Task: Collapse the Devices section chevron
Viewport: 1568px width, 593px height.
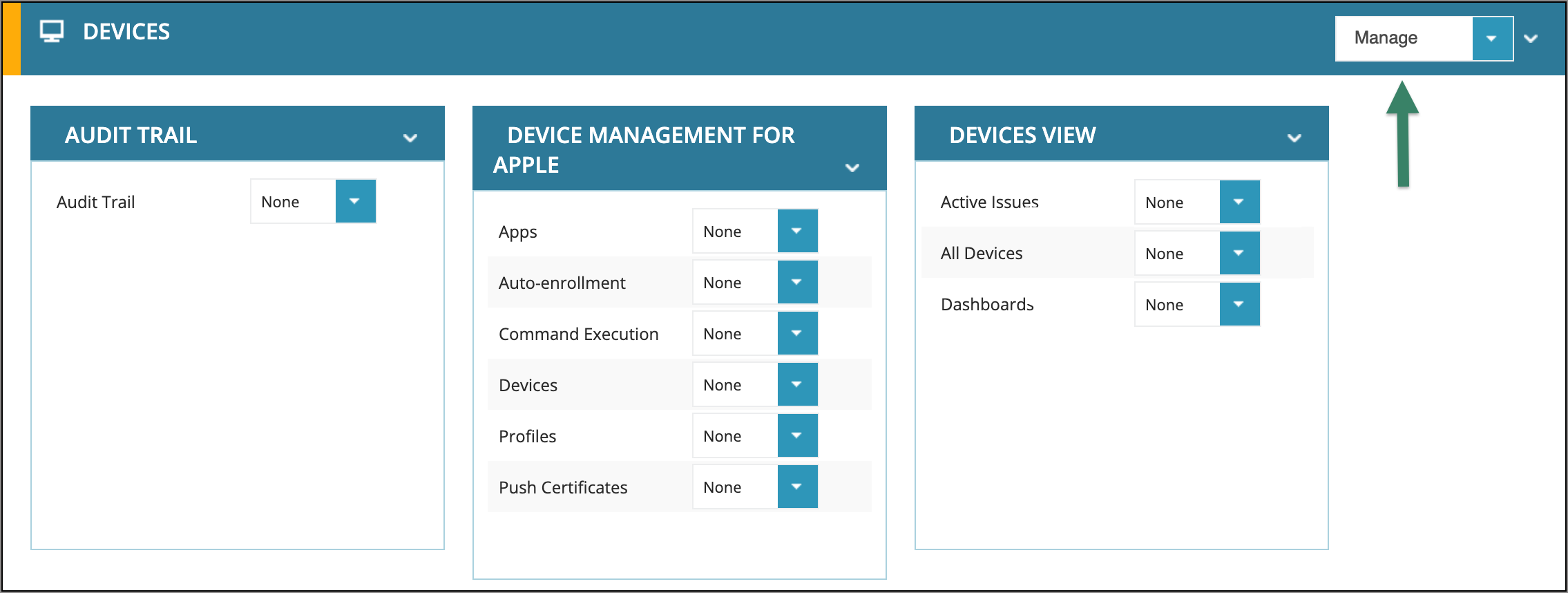Action: coord(1531,39)
